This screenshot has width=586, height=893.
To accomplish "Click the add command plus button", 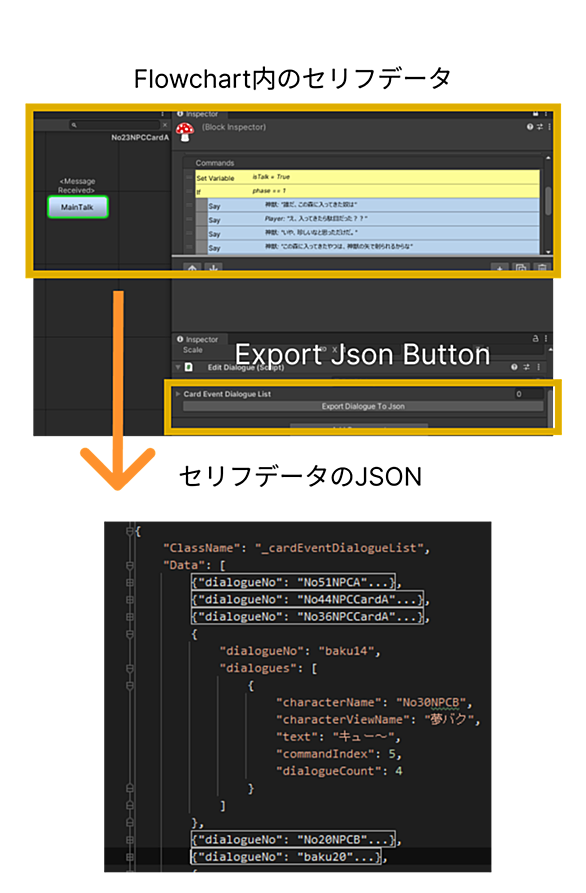I will [x=499, y=269].
